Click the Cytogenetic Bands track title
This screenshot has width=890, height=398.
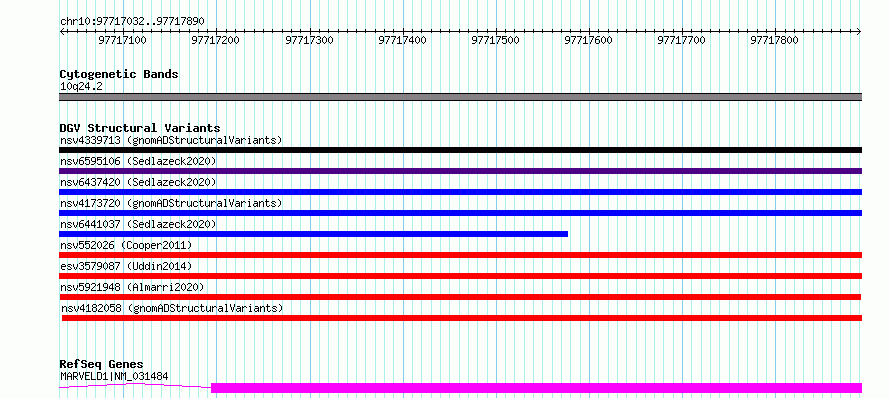point(119,74)
